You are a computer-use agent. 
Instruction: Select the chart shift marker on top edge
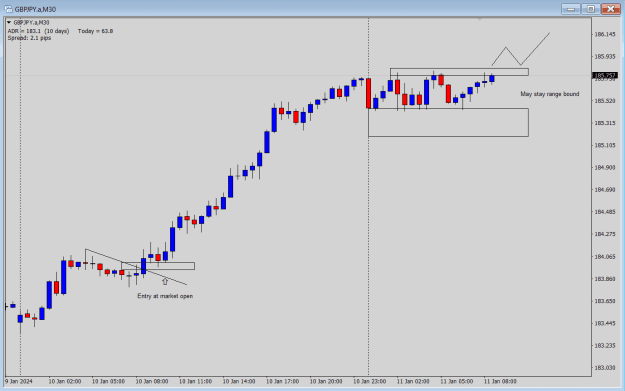[480, 18]
